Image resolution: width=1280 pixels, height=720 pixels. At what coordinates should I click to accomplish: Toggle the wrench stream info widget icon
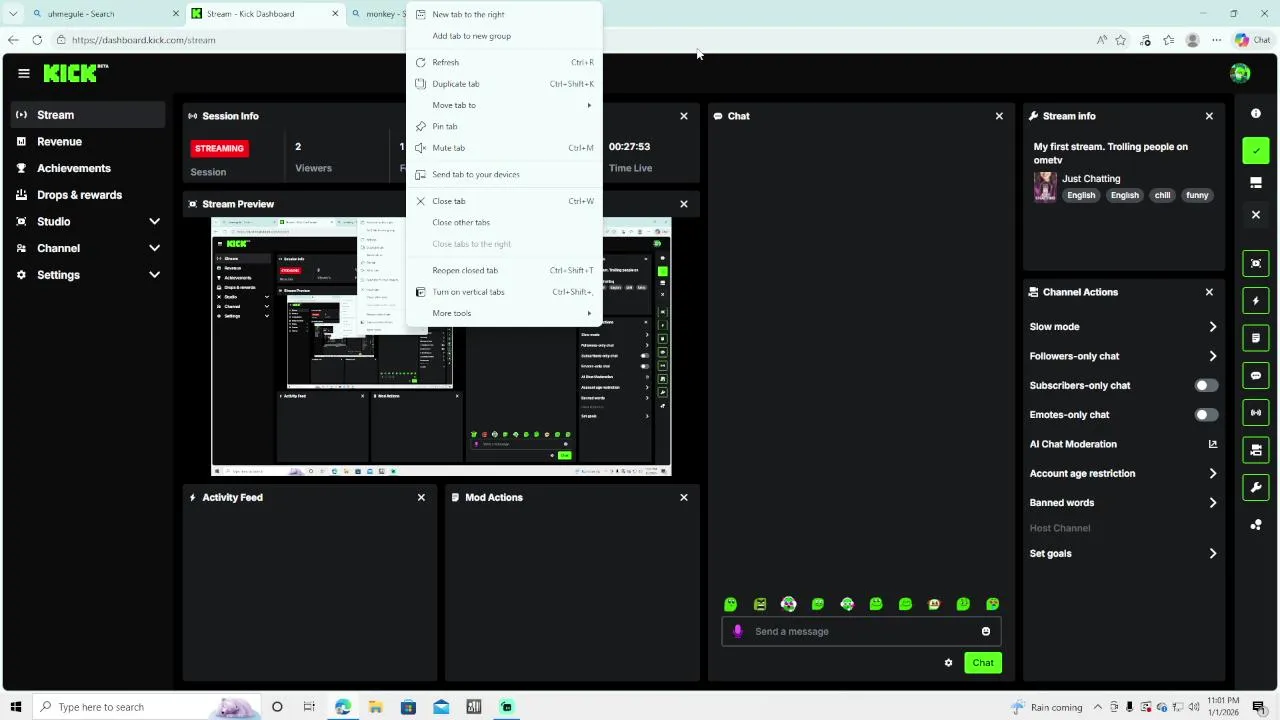point(1256,488)
